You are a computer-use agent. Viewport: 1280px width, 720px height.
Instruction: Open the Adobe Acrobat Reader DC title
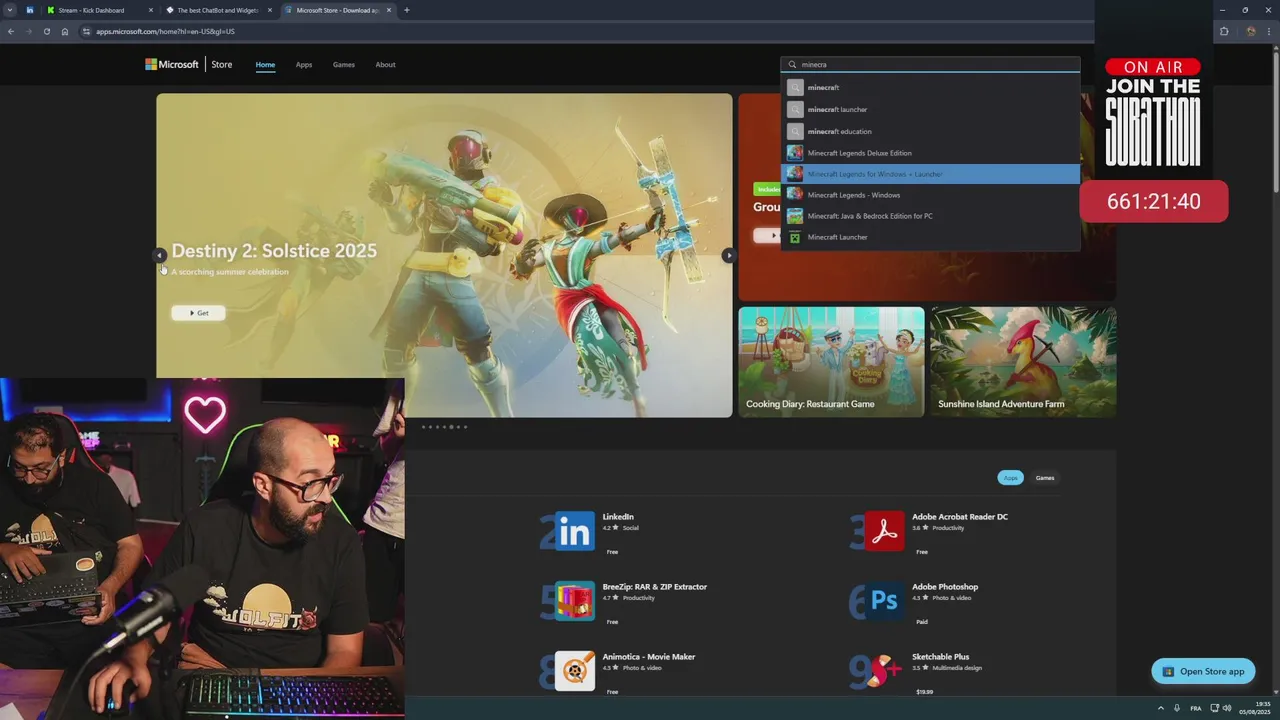960,517
